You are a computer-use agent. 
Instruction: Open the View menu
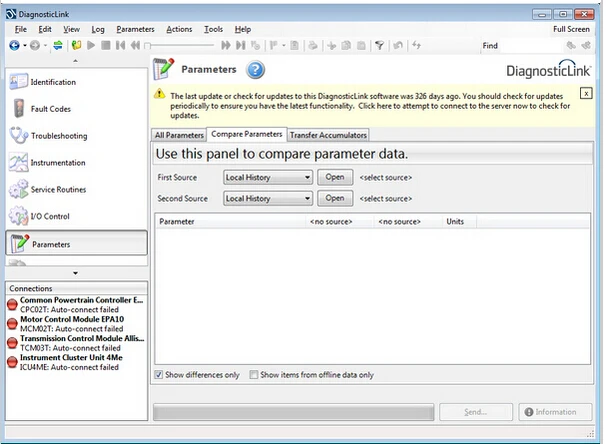(71, 29)
